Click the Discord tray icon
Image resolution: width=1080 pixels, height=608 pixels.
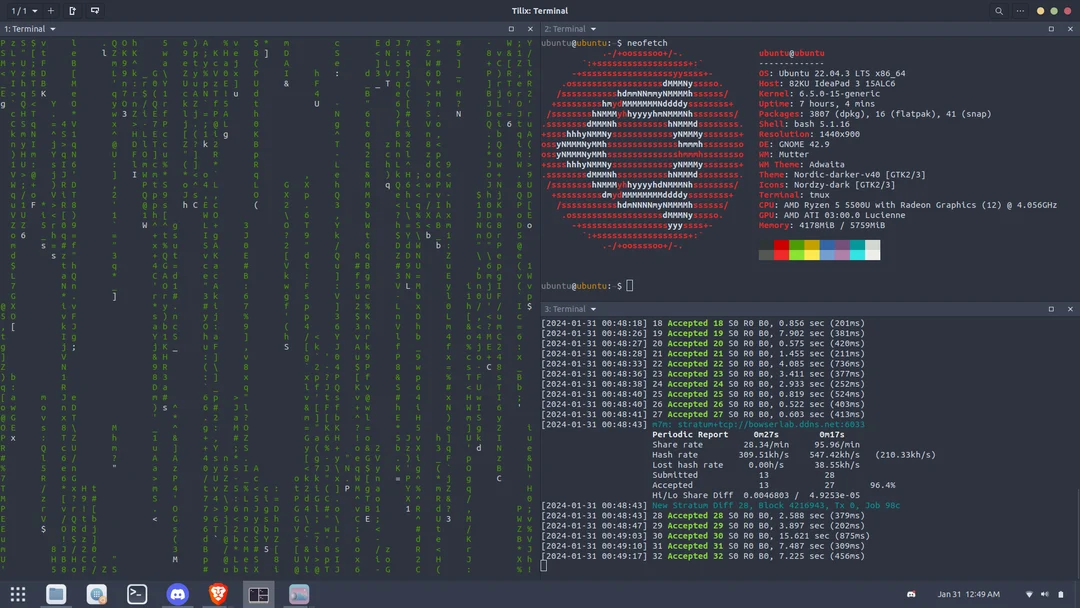[x=911, y=593]
